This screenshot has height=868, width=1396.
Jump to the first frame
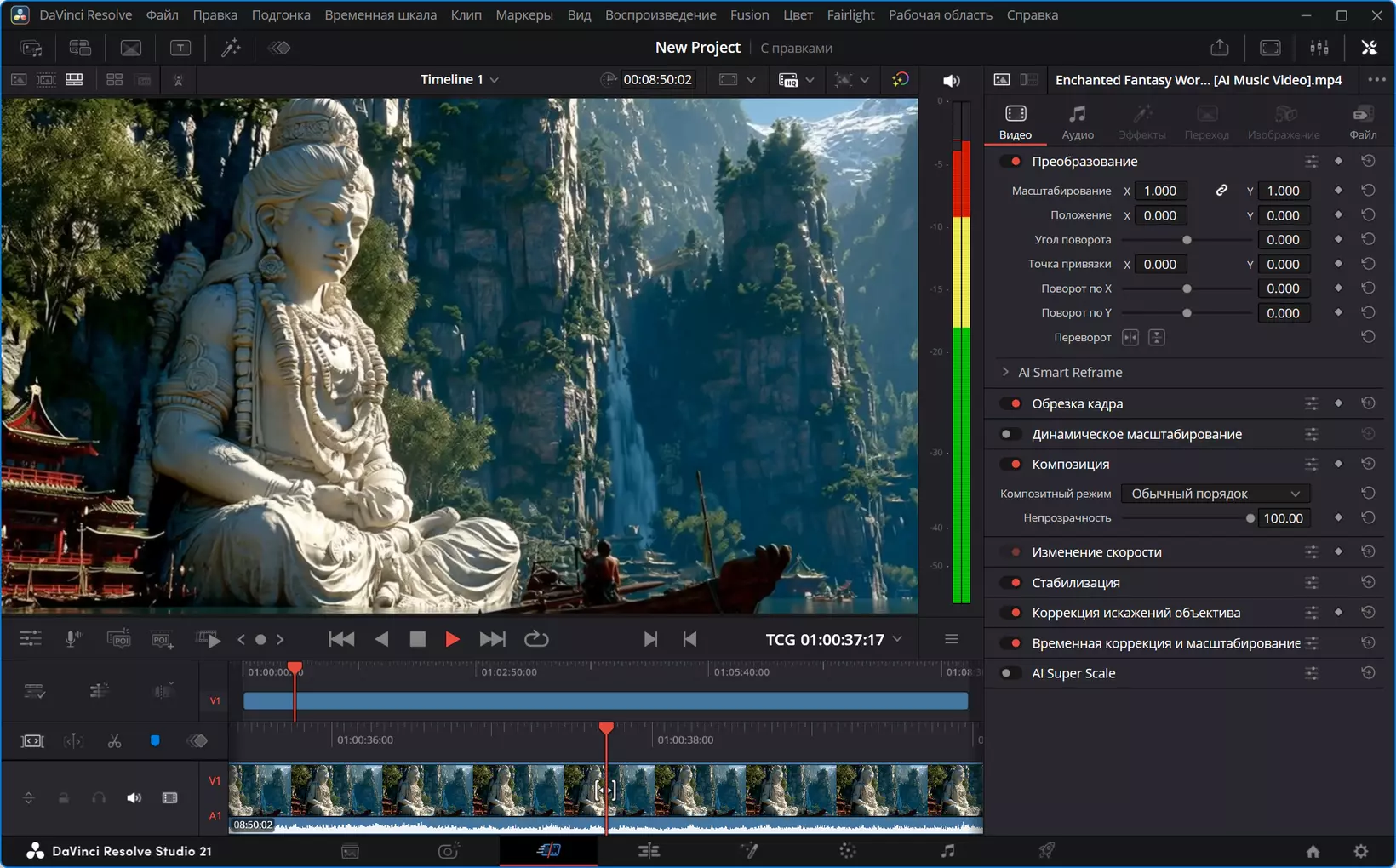341,639
